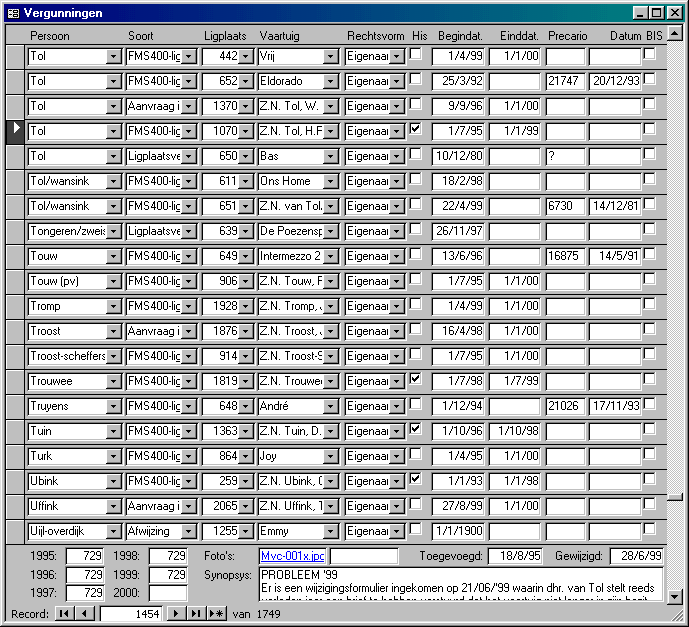Go to the previous record
This screenshot has width=689, height=627.
(84, 614)
